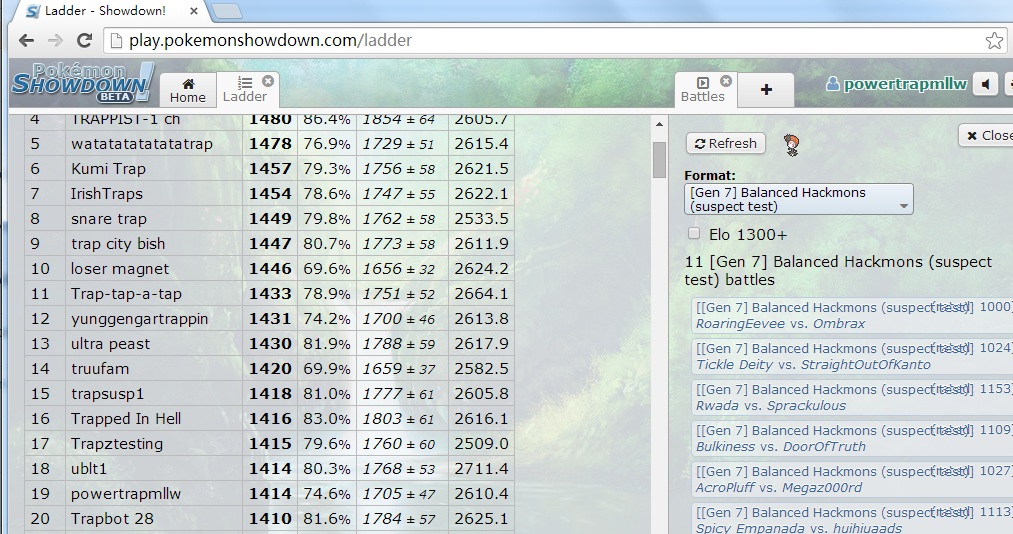Select ladder user Trapped In Hell

pos(125,419)
